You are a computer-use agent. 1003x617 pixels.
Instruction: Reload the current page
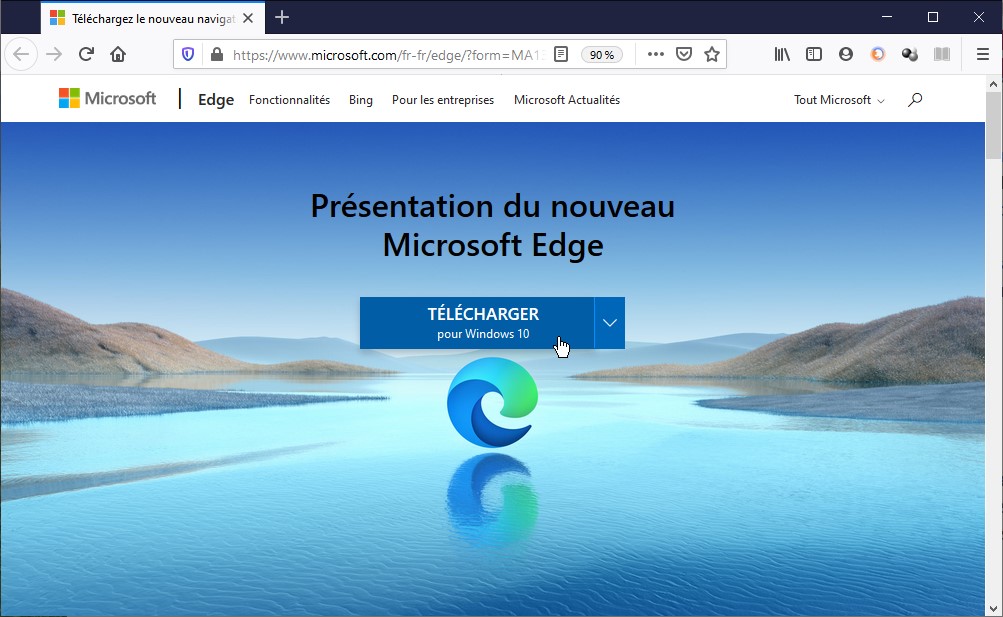[x=86, y=54]
